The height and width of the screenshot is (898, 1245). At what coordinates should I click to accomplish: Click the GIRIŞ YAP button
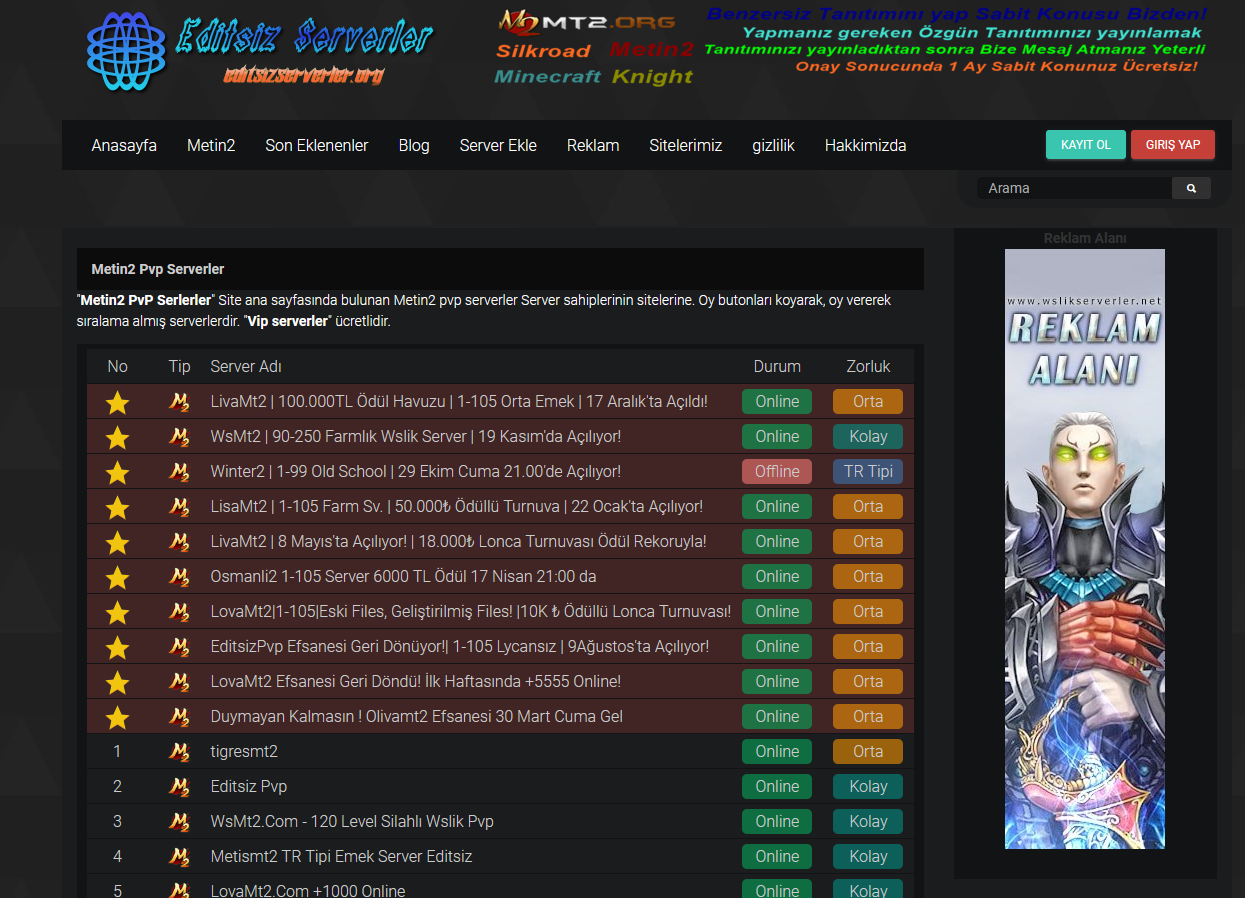click(1173, 145)
